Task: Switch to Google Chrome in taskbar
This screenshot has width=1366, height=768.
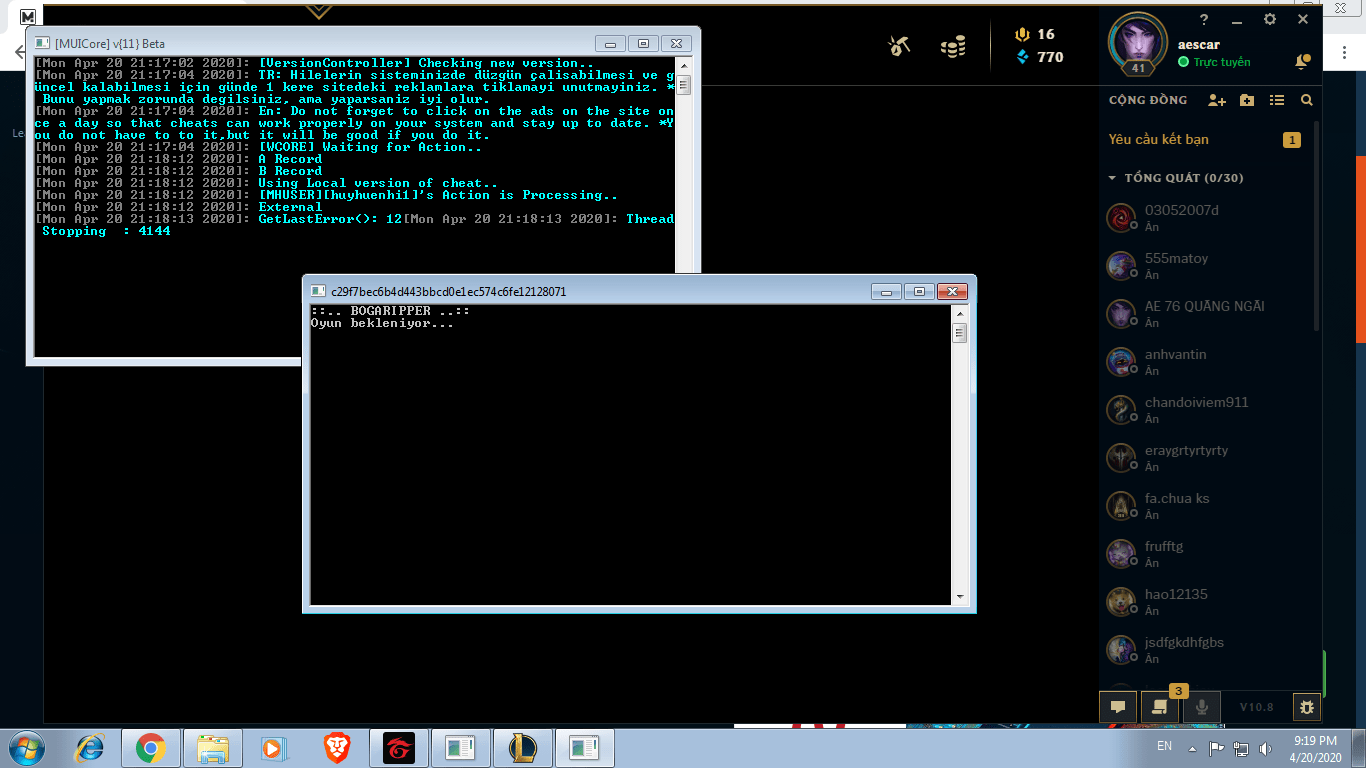Action: [x=151, y=748]
